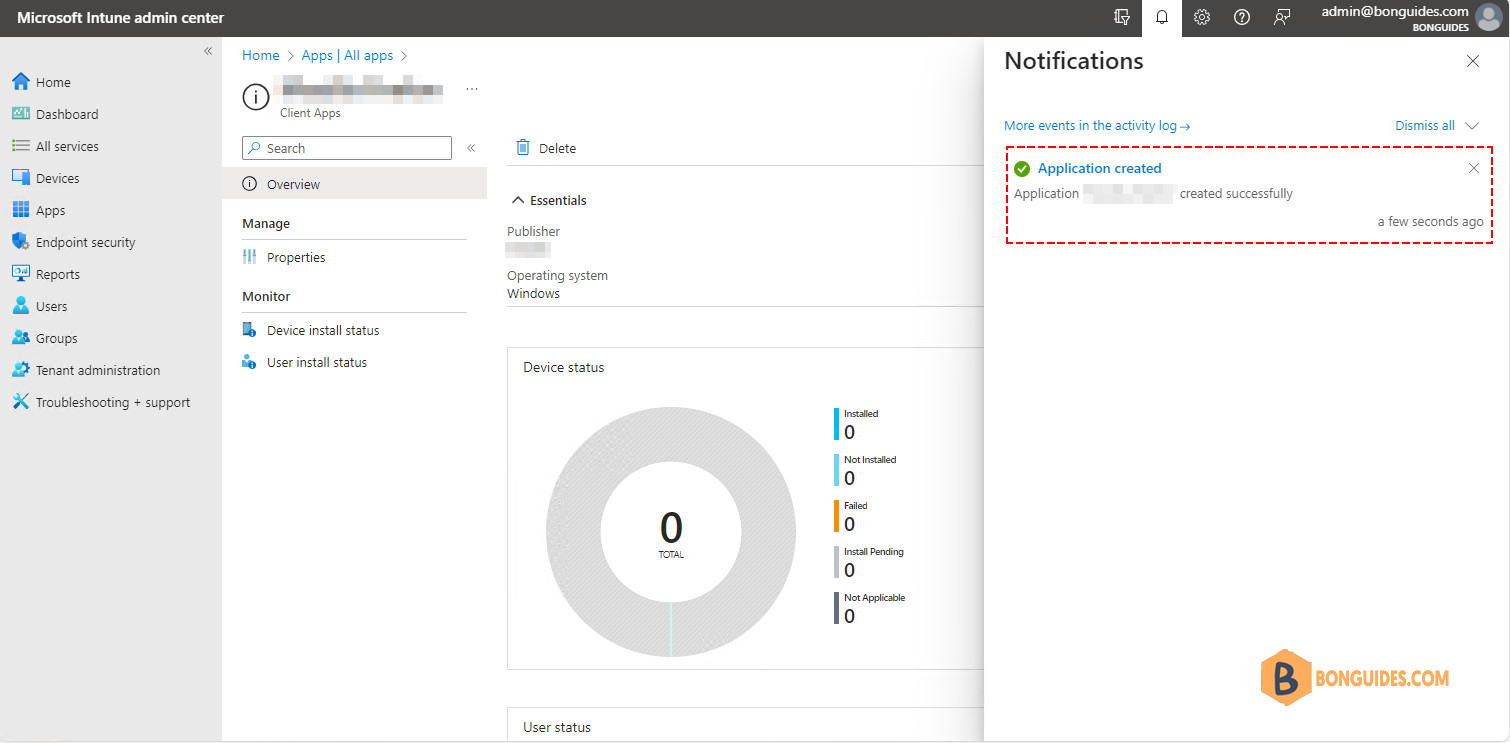Click into the Search input field
This screenshot has height=743, width=1510.
pos(347,148)
